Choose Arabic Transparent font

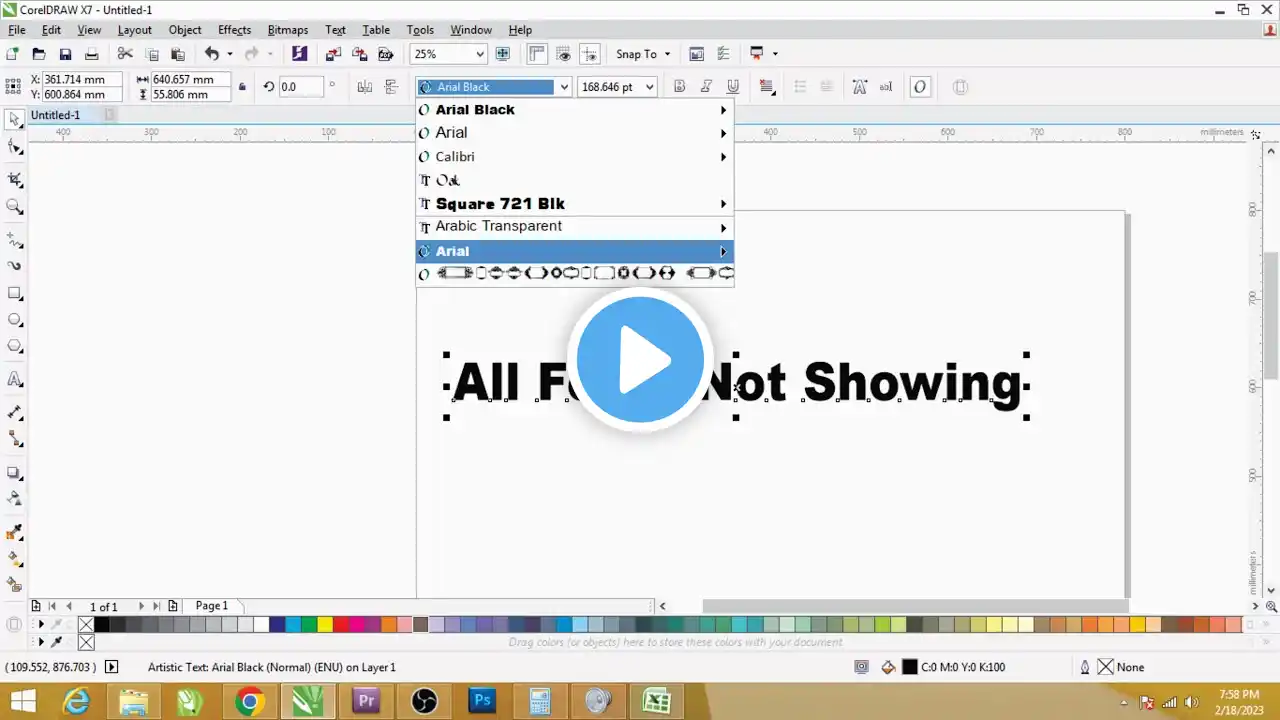point(575,227)
